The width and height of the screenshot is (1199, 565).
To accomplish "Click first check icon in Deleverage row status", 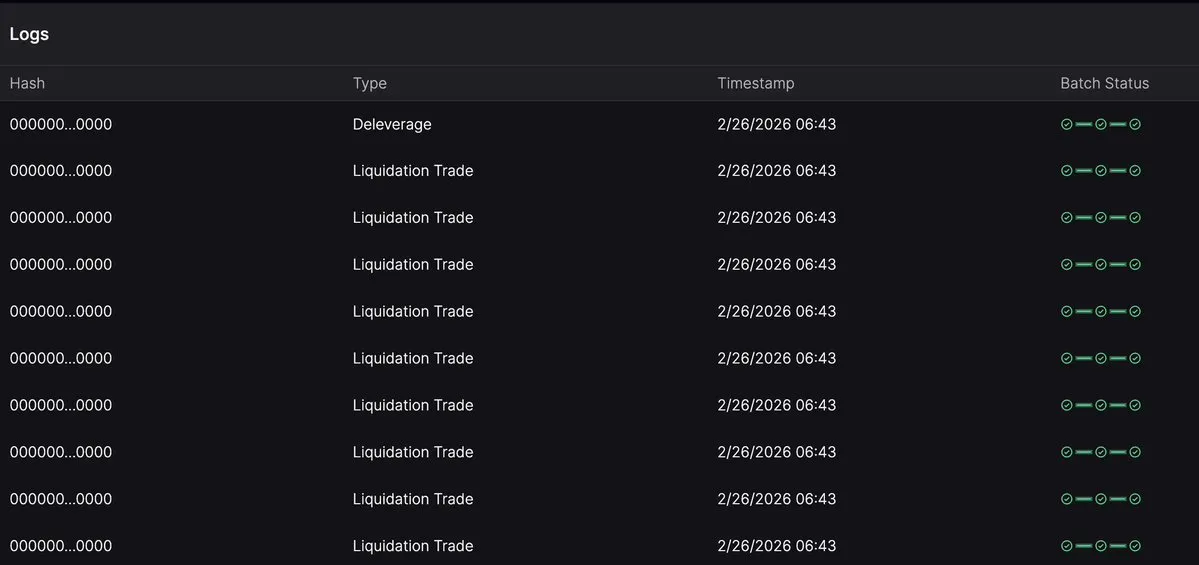I will (x=1067, y=125).
